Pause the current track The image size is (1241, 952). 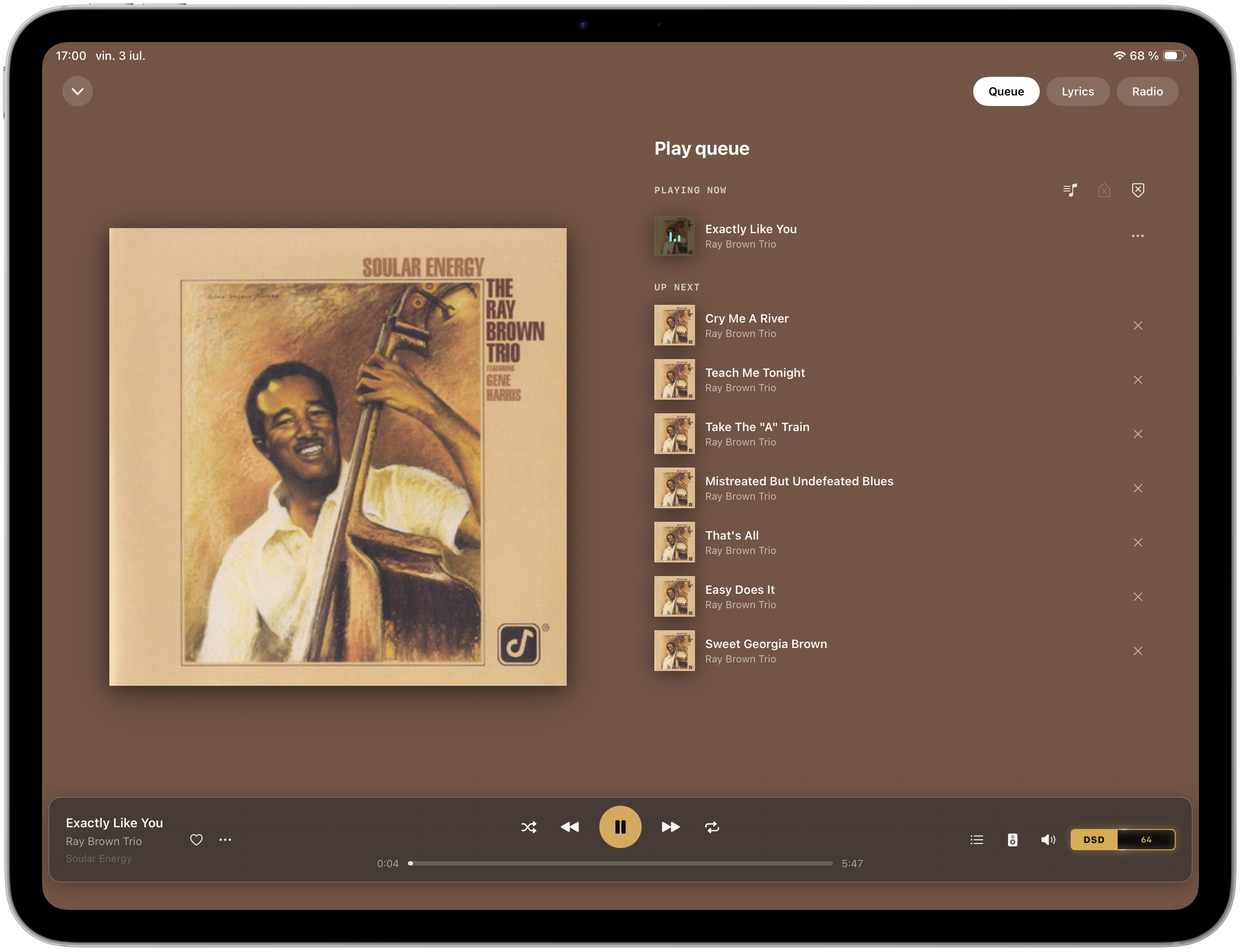pos(620,828)
